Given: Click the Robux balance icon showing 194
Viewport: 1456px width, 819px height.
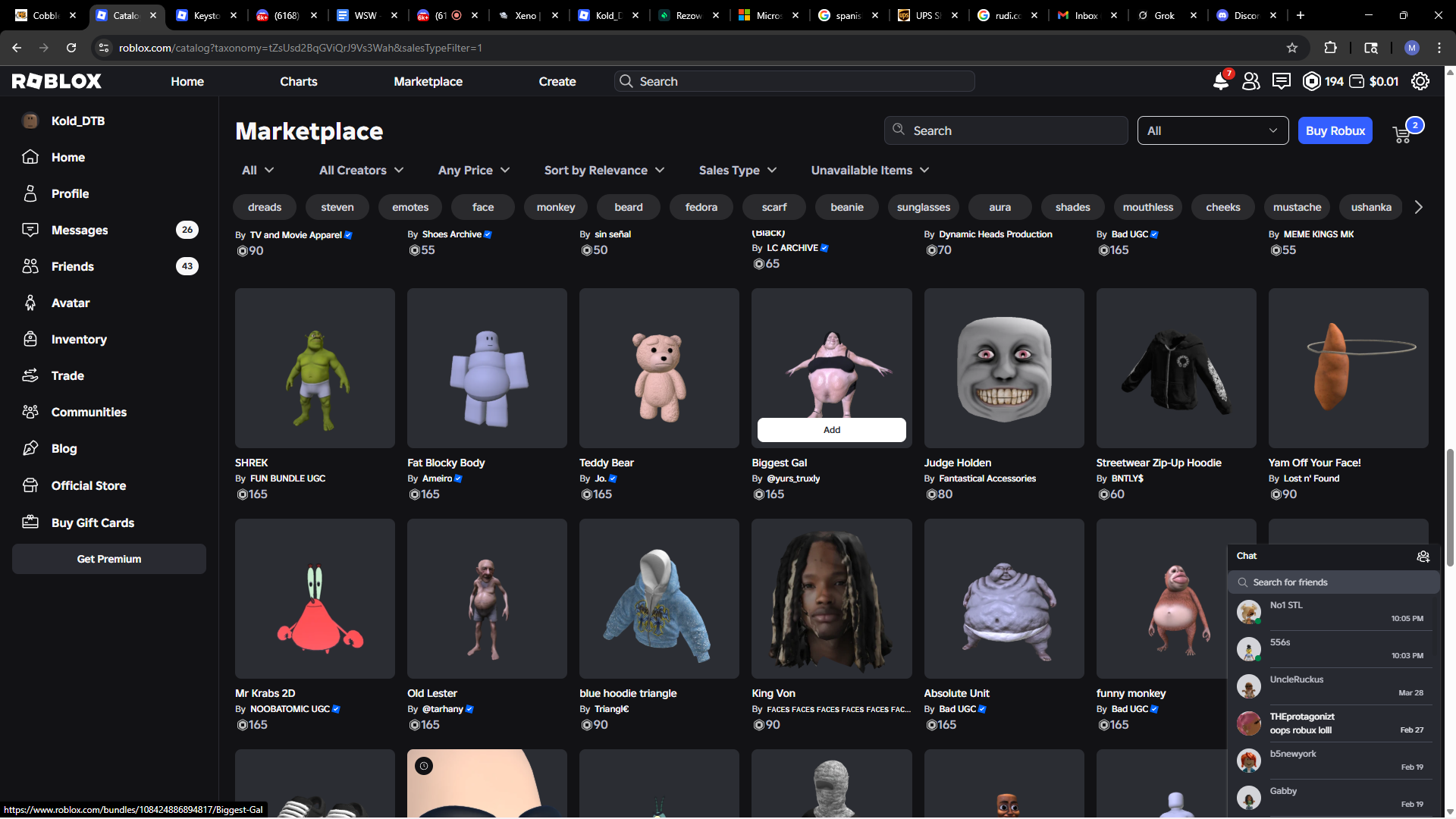Looking at the screenshot, I should [1311, 81].
